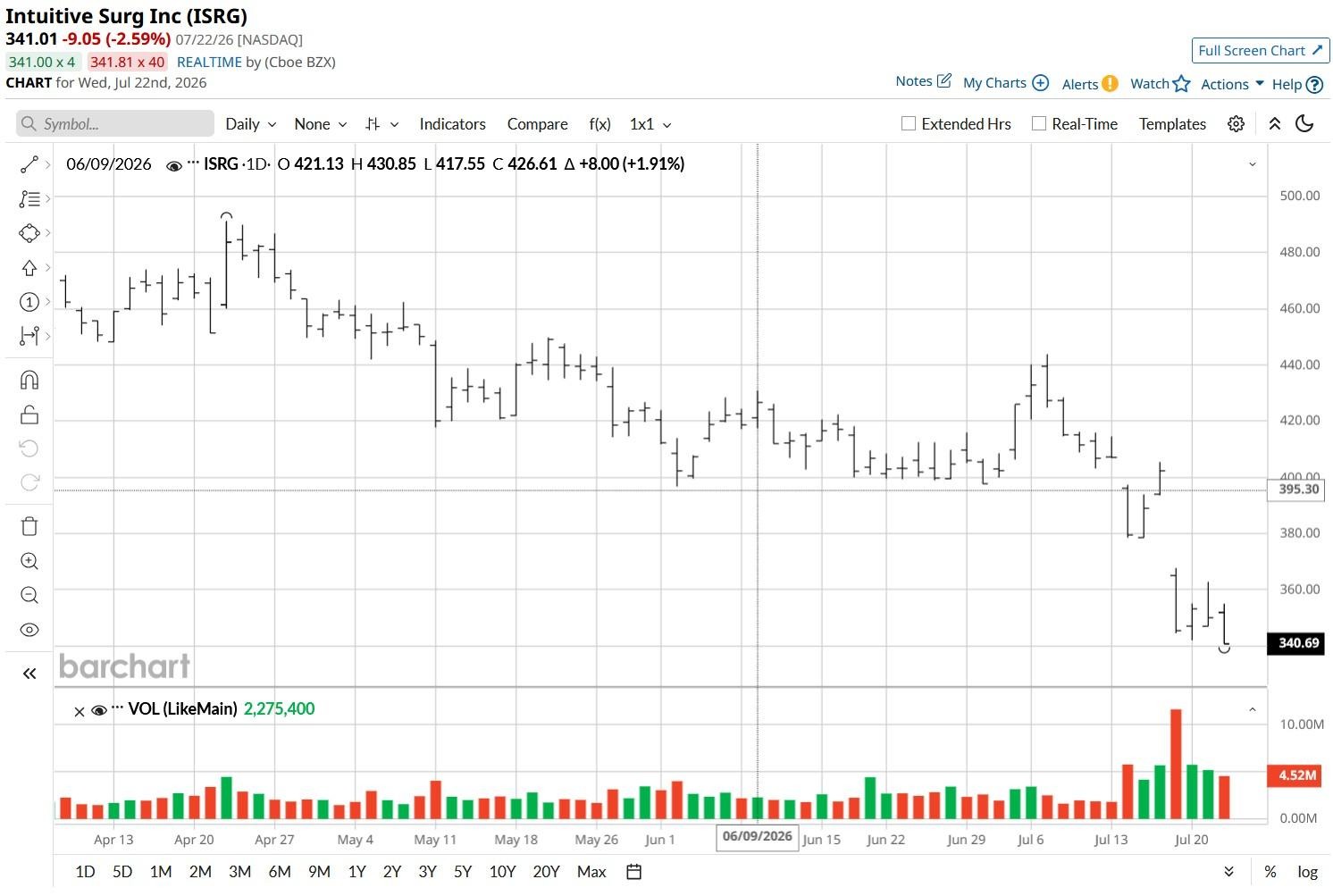Select the 5D range
The image size is (1333, 896).
point(122,872)
